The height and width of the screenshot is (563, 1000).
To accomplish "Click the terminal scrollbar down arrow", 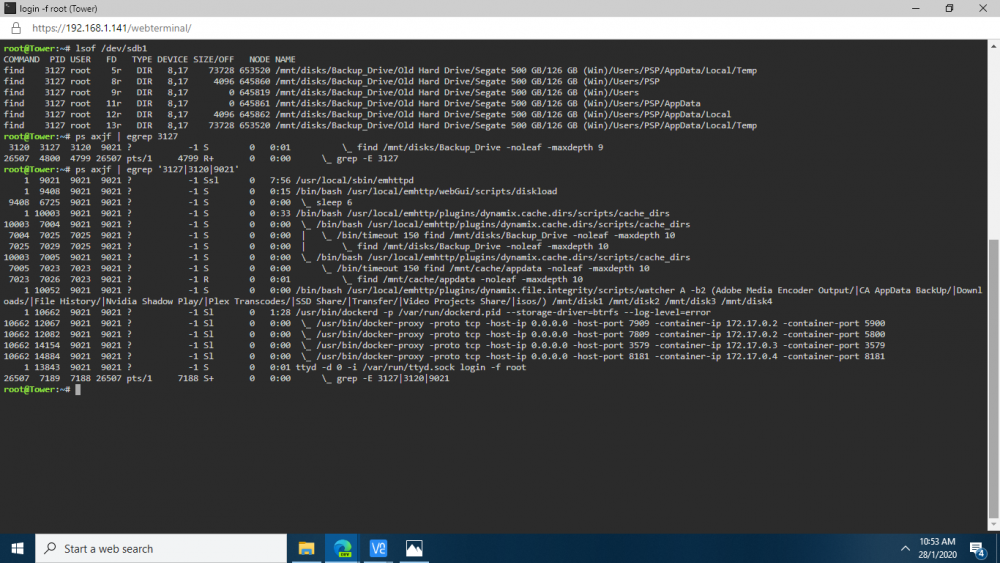I will click(994, 525).
